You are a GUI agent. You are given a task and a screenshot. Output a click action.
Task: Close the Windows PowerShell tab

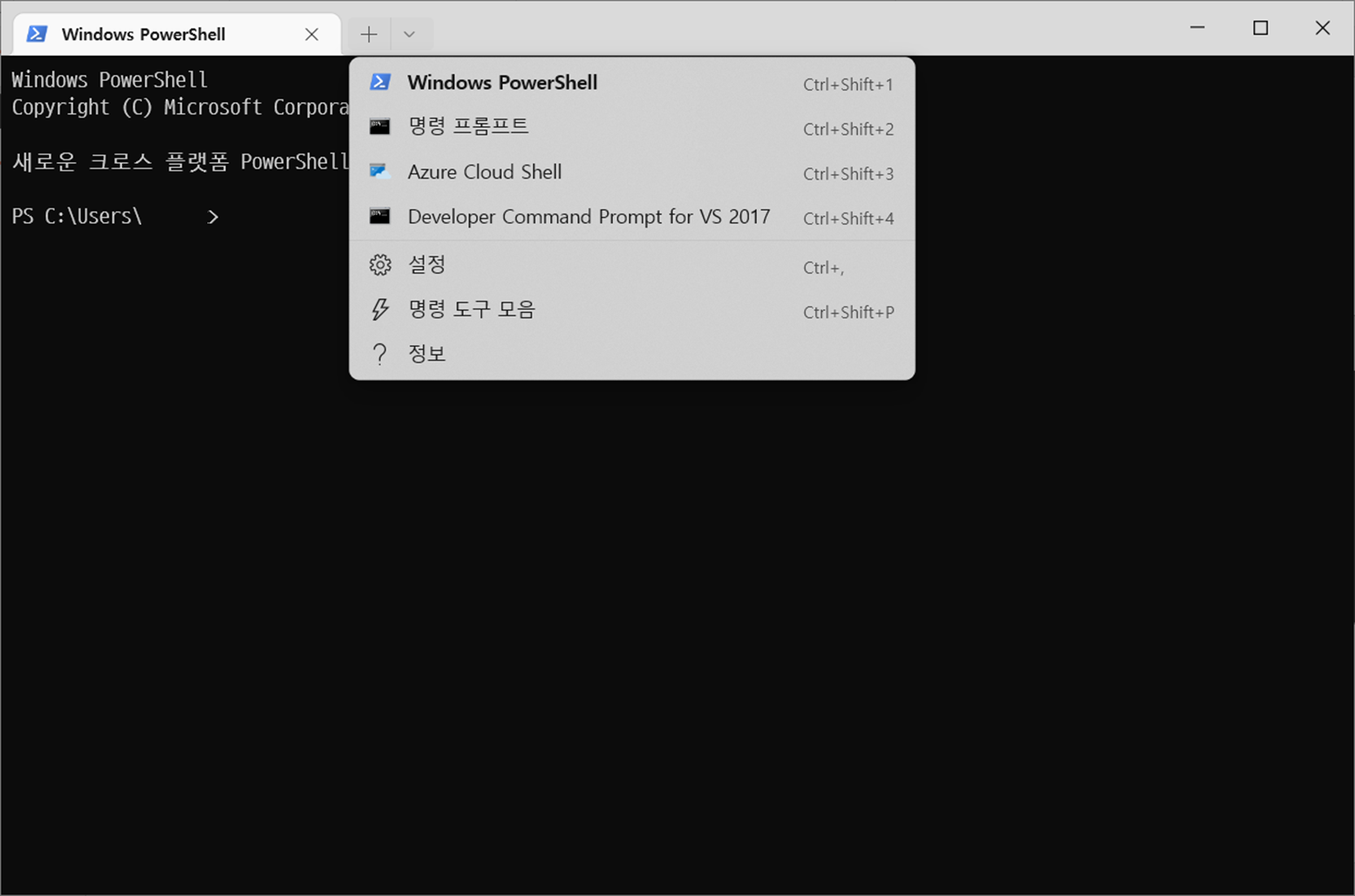311,35
